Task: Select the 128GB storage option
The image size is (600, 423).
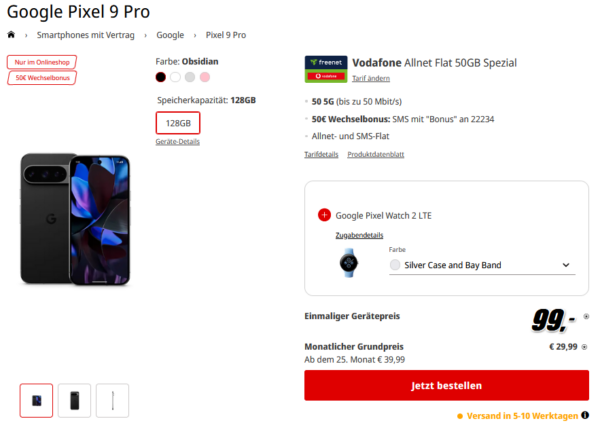Action: click(x=178, y=123)
